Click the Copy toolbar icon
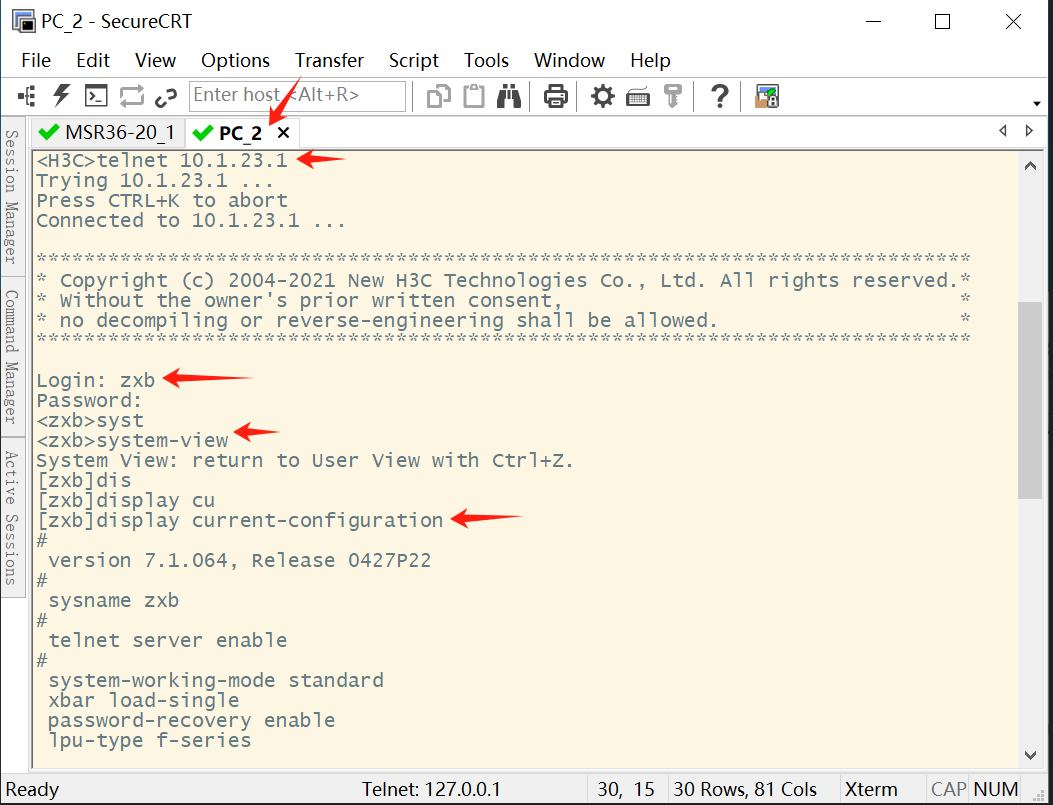The height and width of the screenshot is (805, 1053). (x=439, y=97)
